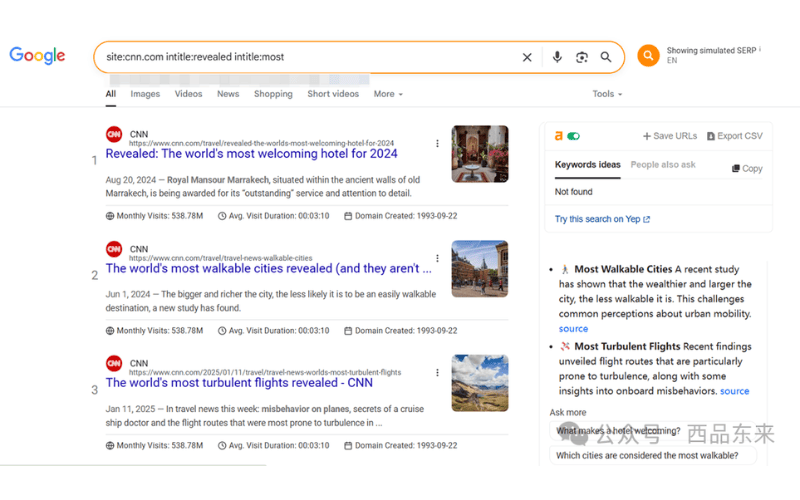Click CNN favicon of turbulent flights result
Viewport: 800px width, 500px height.
pyautogui.click(x=114, y=363)
